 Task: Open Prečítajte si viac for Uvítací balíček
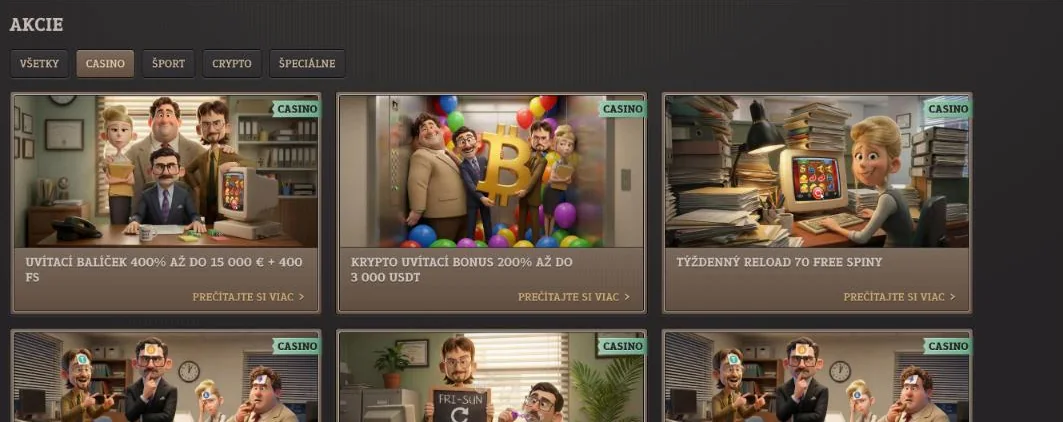[248, 297]
